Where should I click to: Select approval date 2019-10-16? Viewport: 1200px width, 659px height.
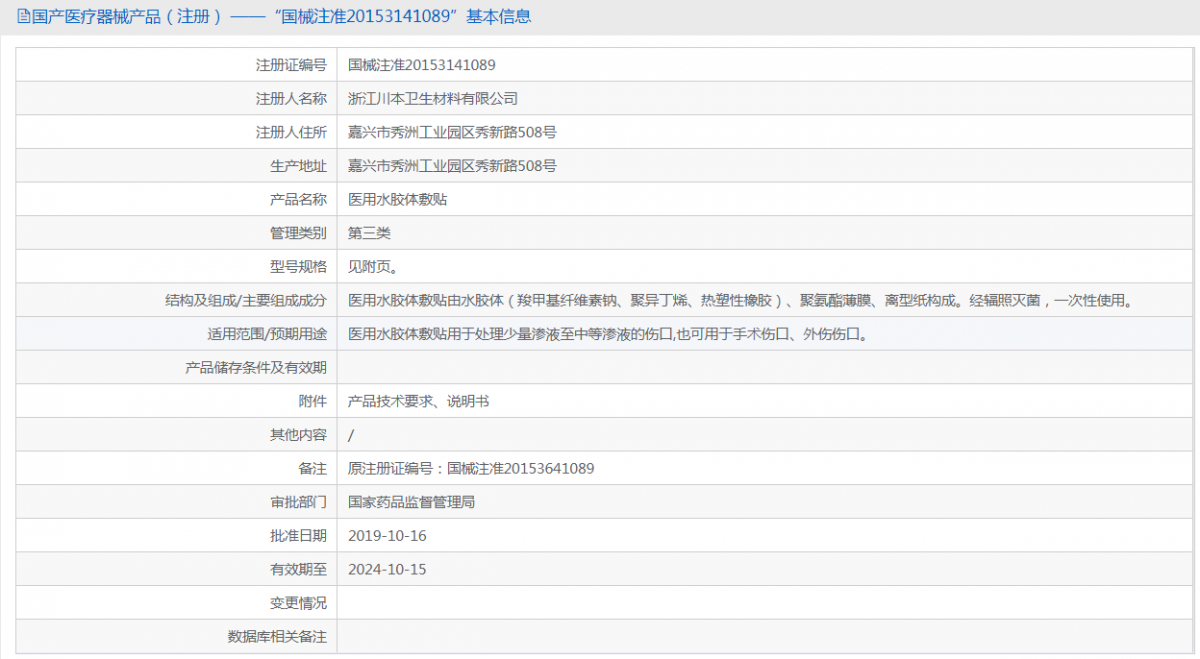click(387, 536)
